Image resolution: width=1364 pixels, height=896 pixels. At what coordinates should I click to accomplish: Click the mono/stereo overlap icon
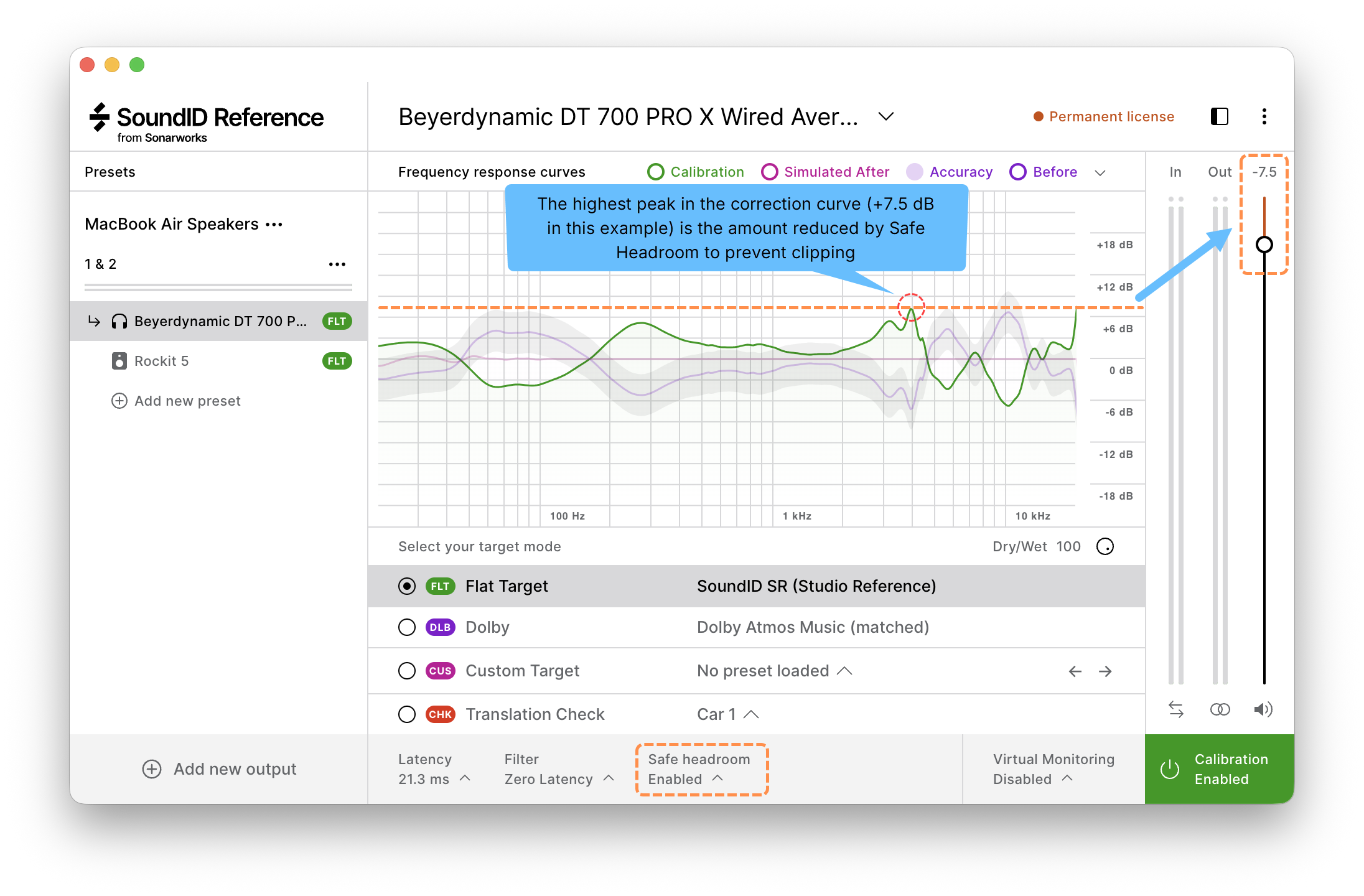[1220, 709]
